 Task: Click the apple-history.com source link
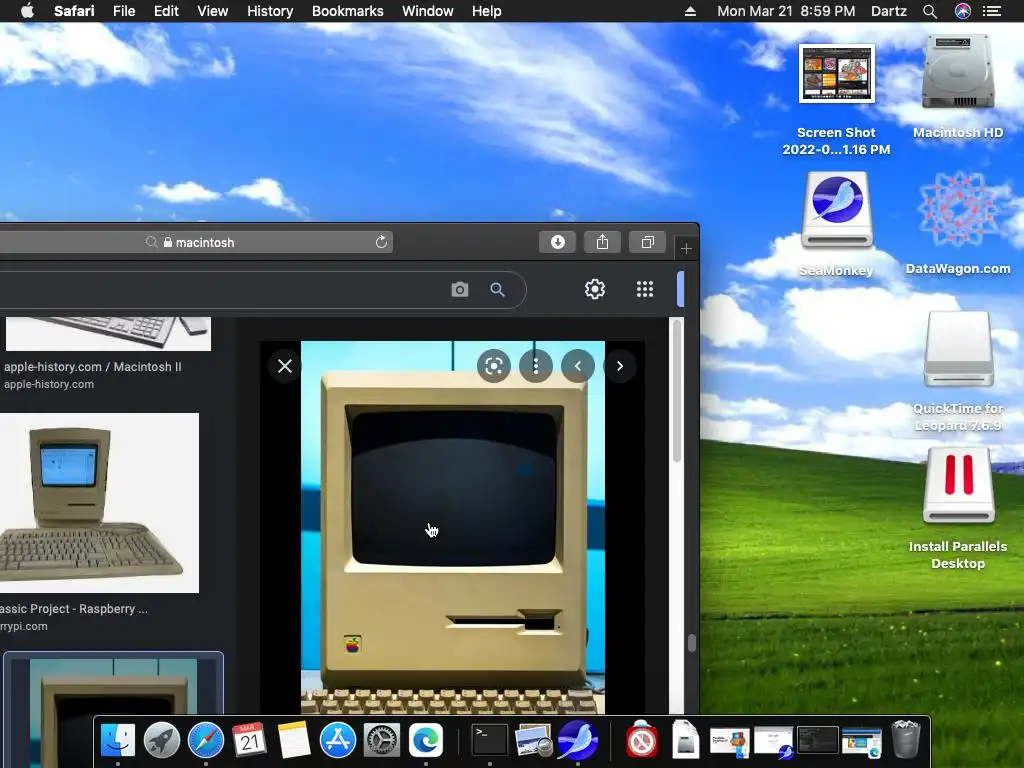tap(49, 384)
